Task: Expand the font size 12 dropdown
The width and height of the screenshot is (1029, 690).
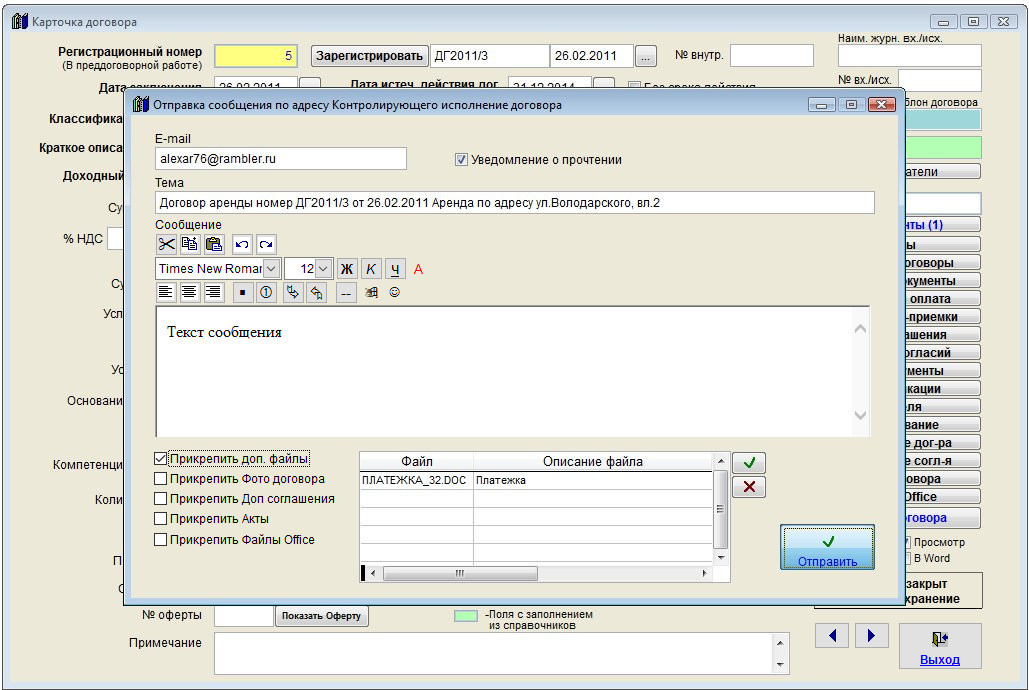Action: pyautogui.click(x=323, y=268)
